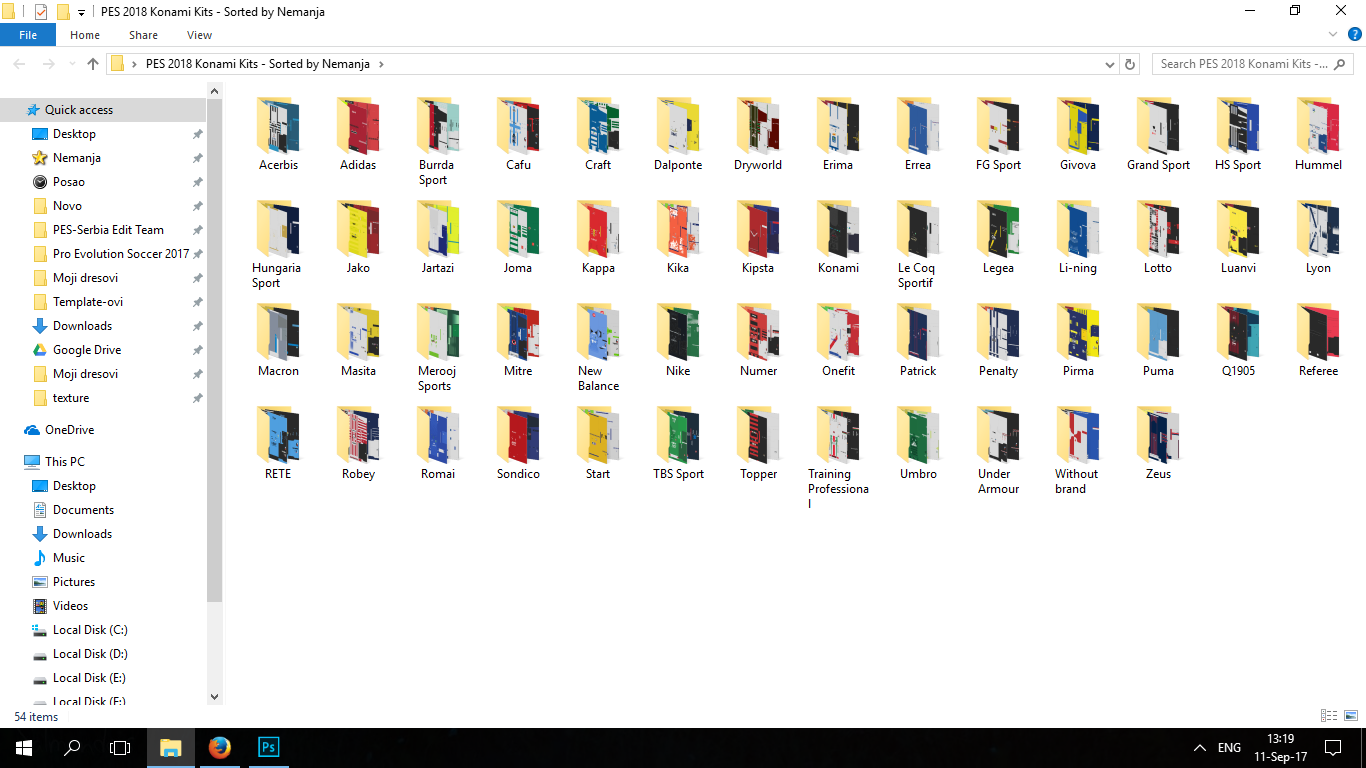Switch to Firefox on the taskbar
The width and height of the screenshot is (1366, 768).
coord(220,748)
